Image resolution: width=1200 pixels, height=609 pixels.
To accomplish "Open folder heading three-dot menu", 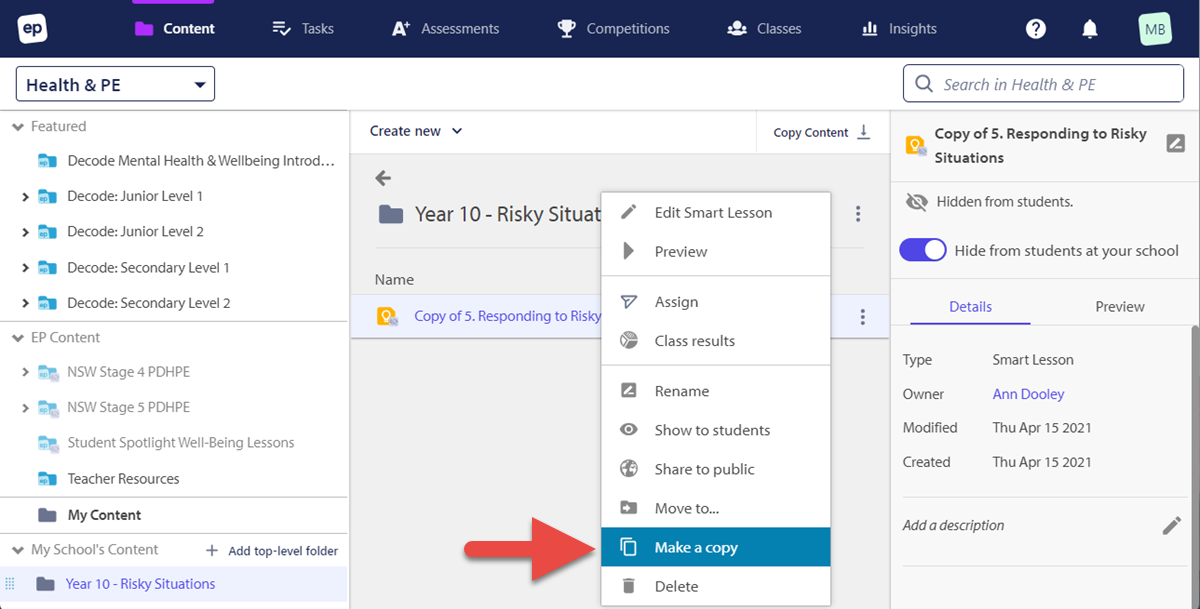I will tap(858, 214).
